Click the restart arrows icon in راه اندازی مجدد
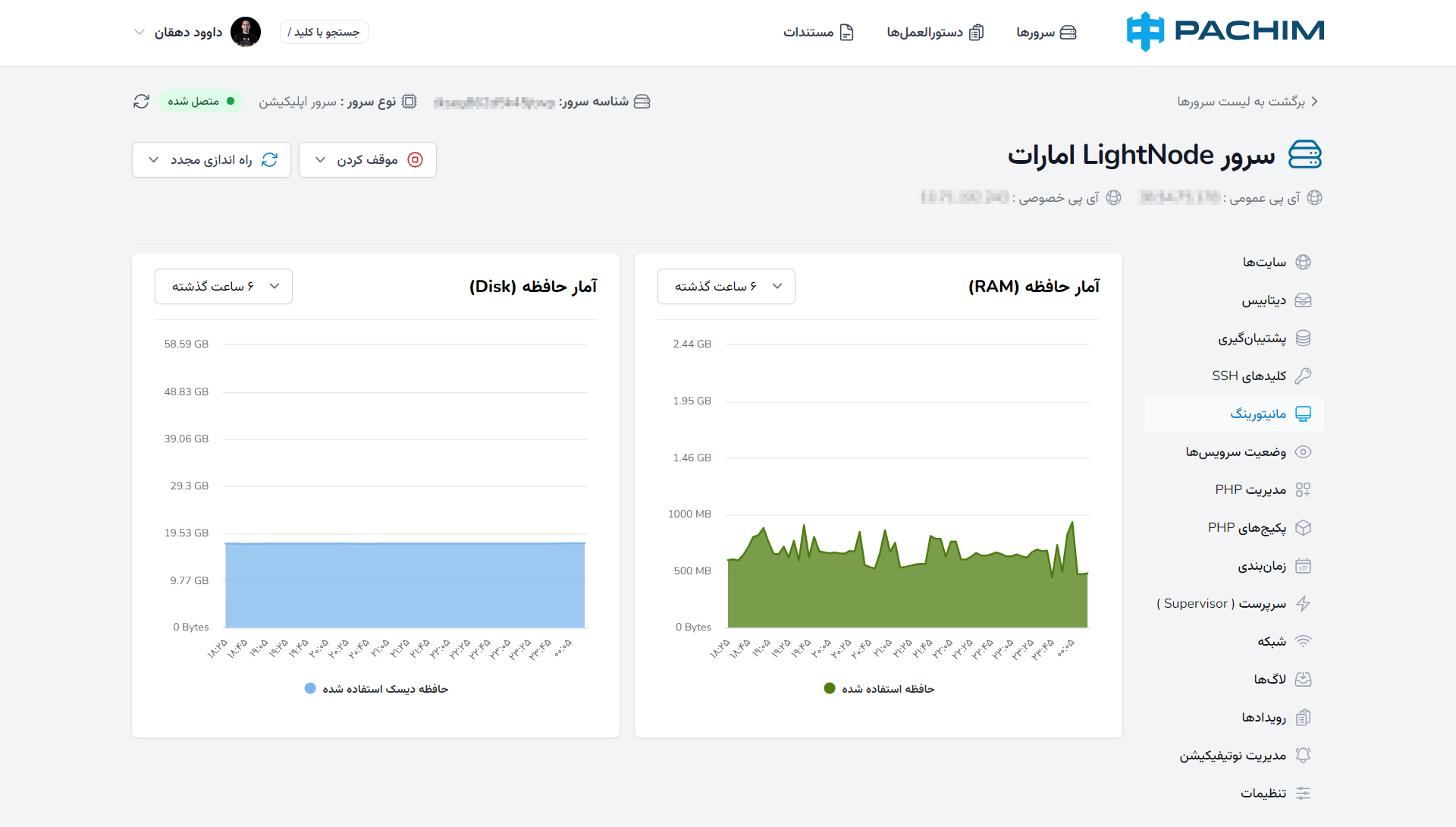The width and height of the screenshot is (1456, 827). 269,159
